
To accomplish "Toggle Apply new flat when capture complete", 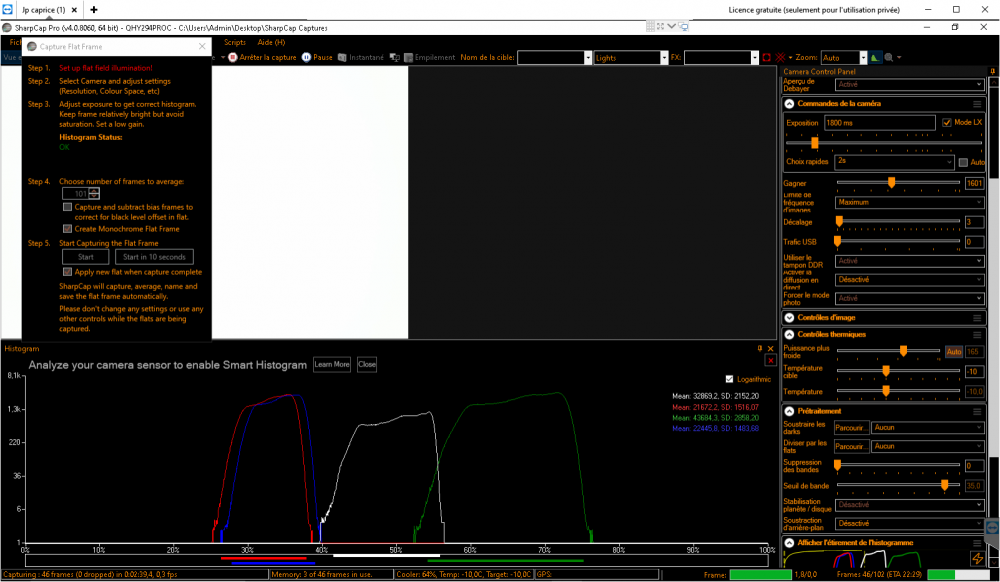I will pos(67,272).
